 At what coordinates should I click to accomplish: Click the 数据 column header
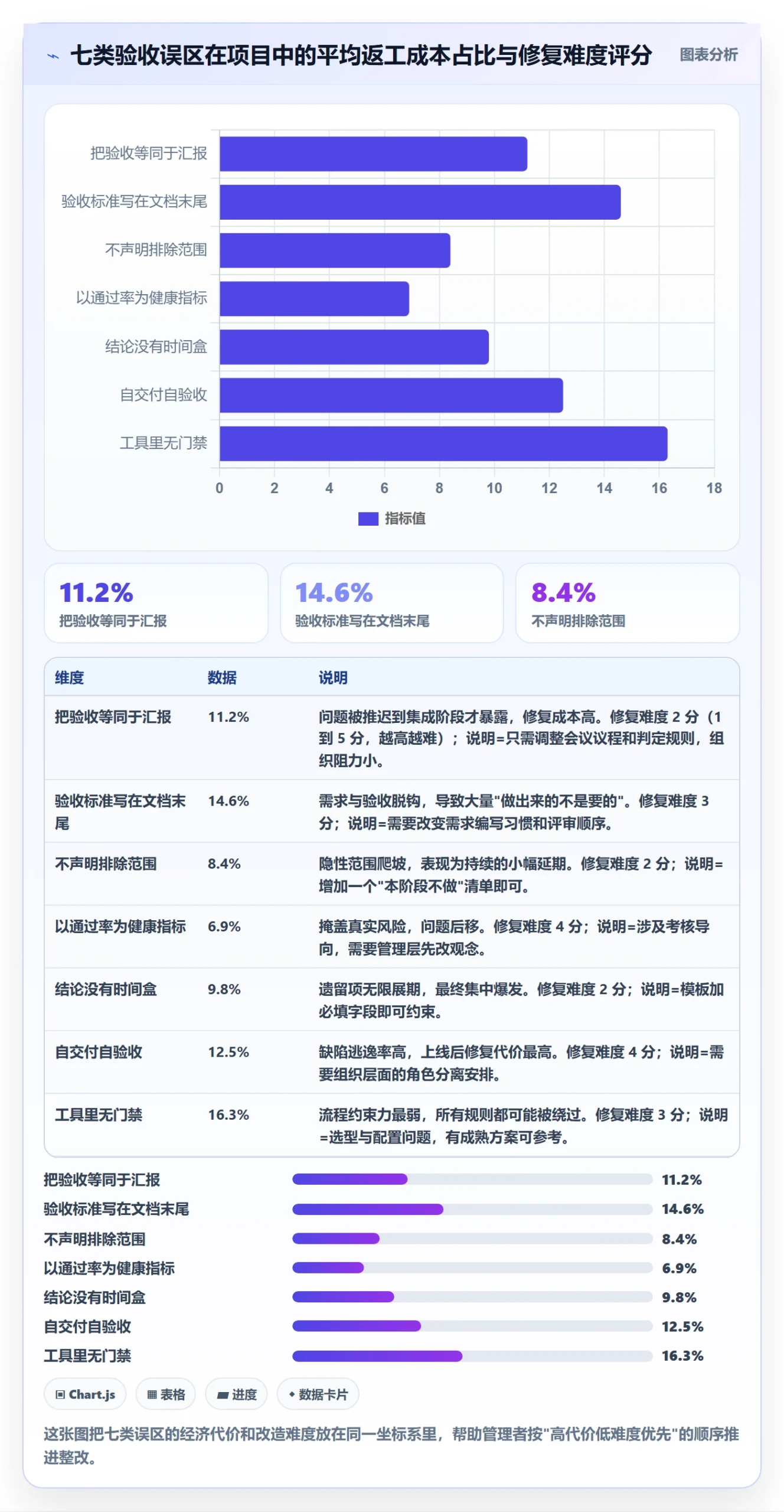pyautogui.click(x=222, y=677)
